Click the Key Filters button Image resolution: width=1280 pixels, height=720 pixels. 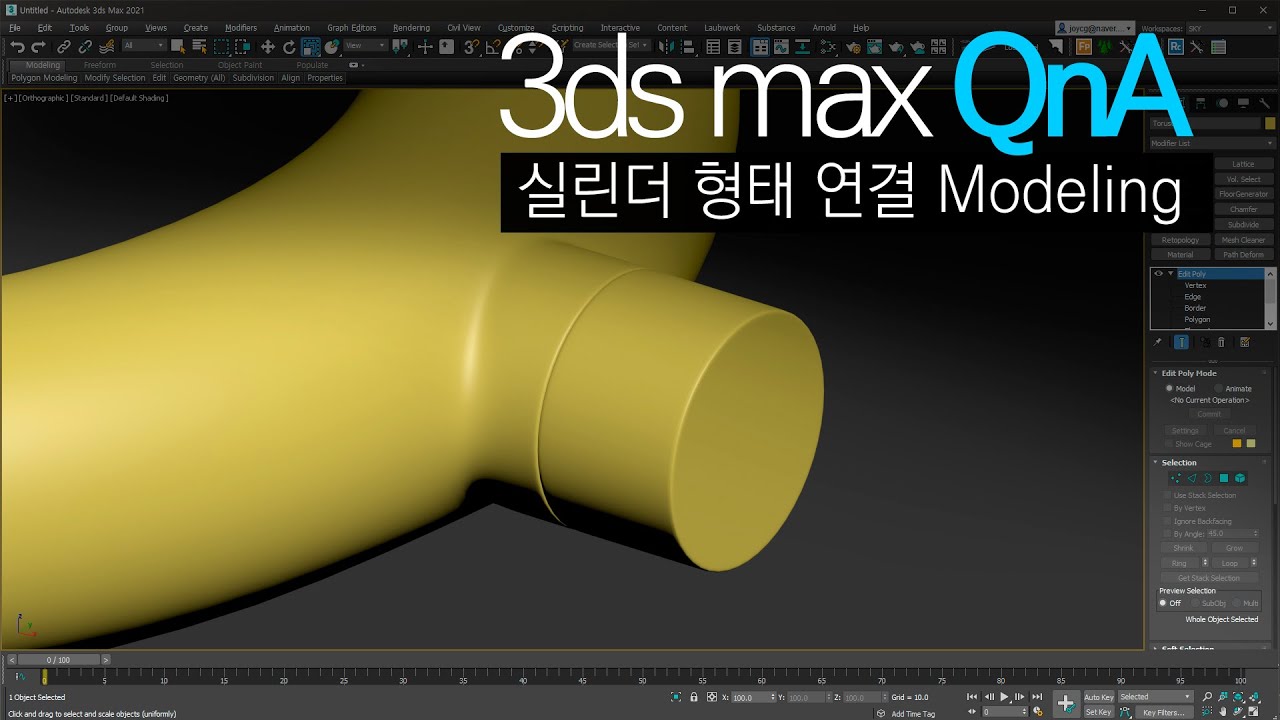point(1163,712)
